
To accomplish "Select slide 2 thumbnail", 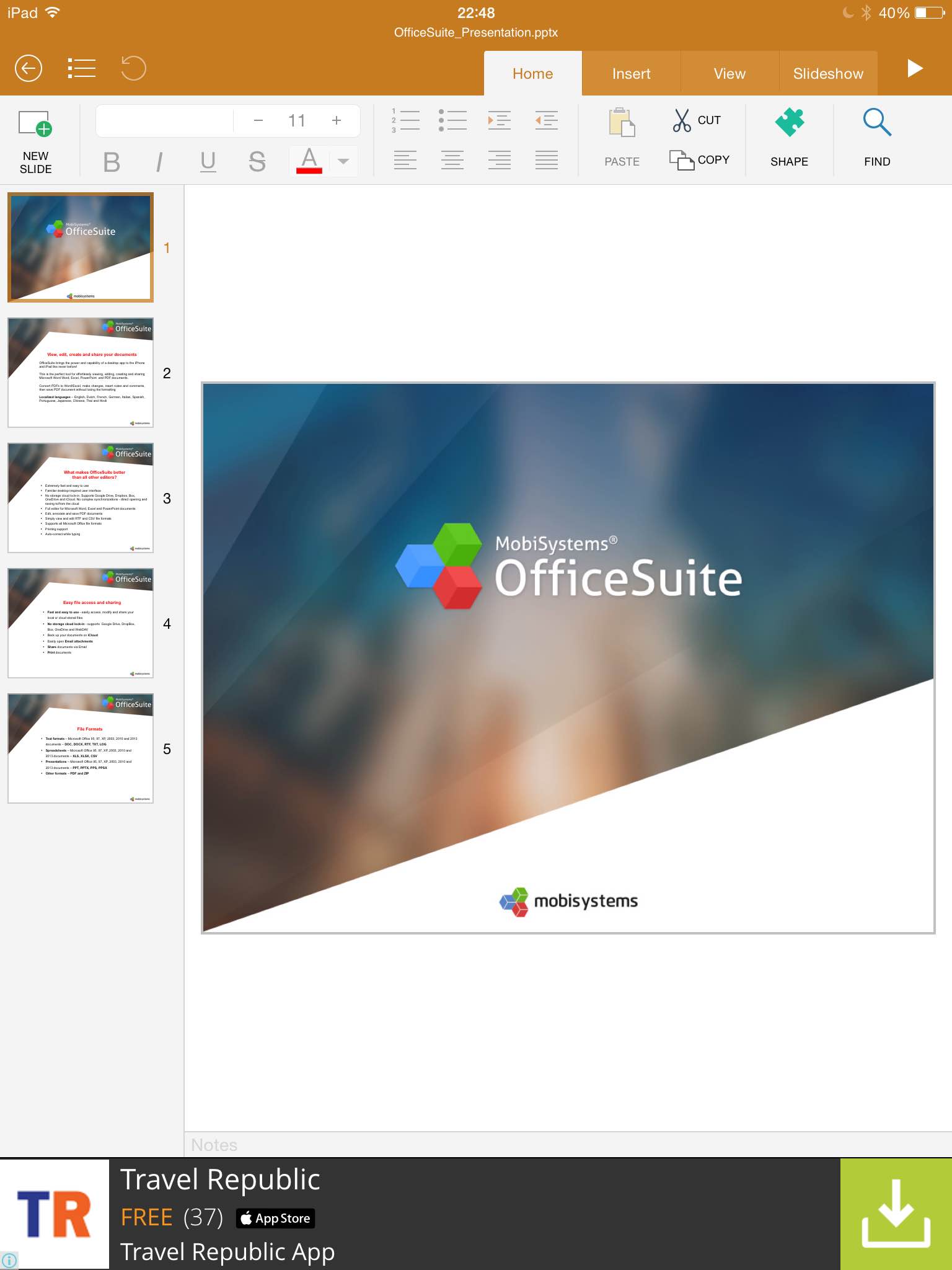I will pyautogui.click(x=81, y=373).
